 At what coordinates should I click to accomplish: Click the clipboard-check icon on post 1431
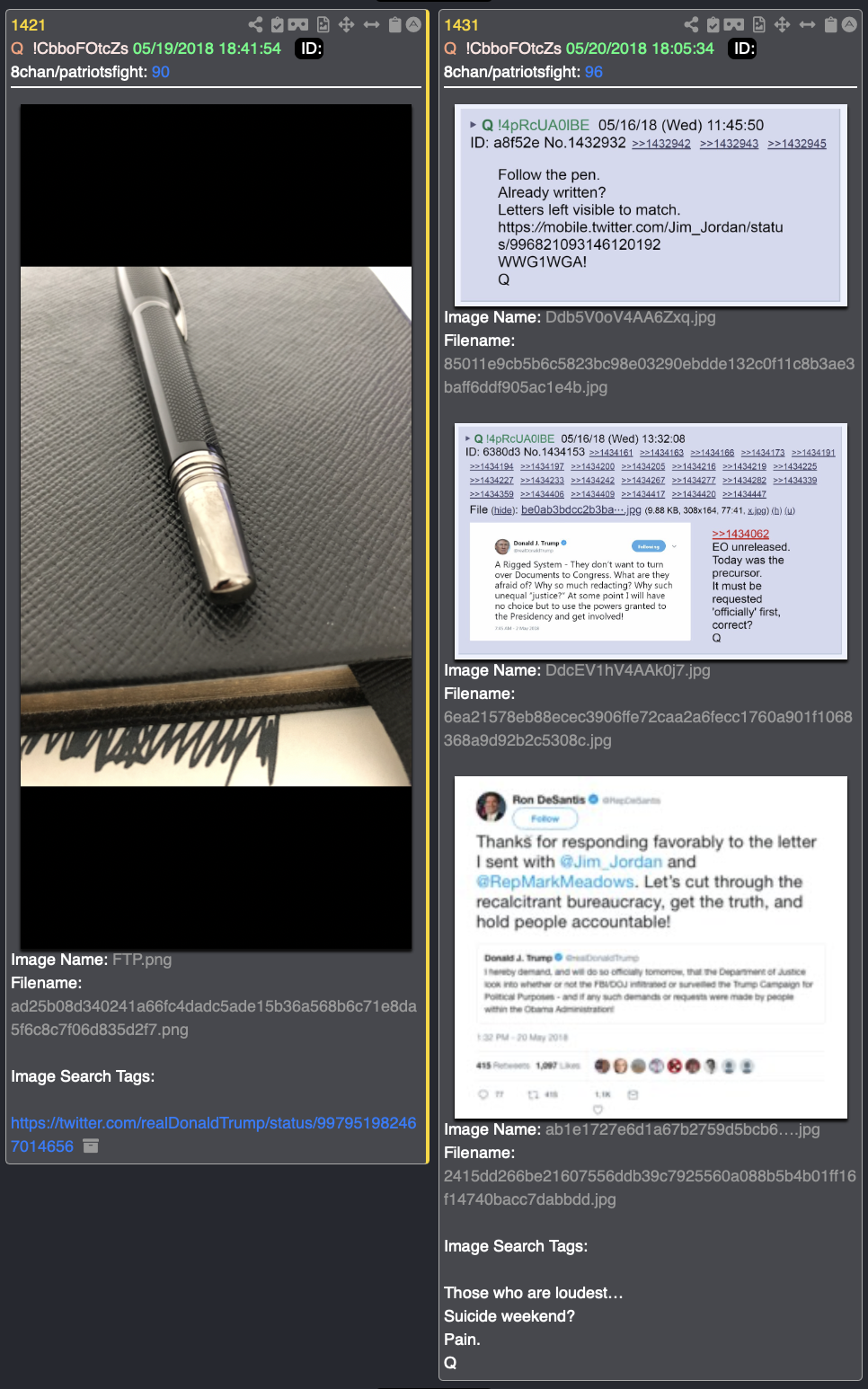tap(713, 25)
